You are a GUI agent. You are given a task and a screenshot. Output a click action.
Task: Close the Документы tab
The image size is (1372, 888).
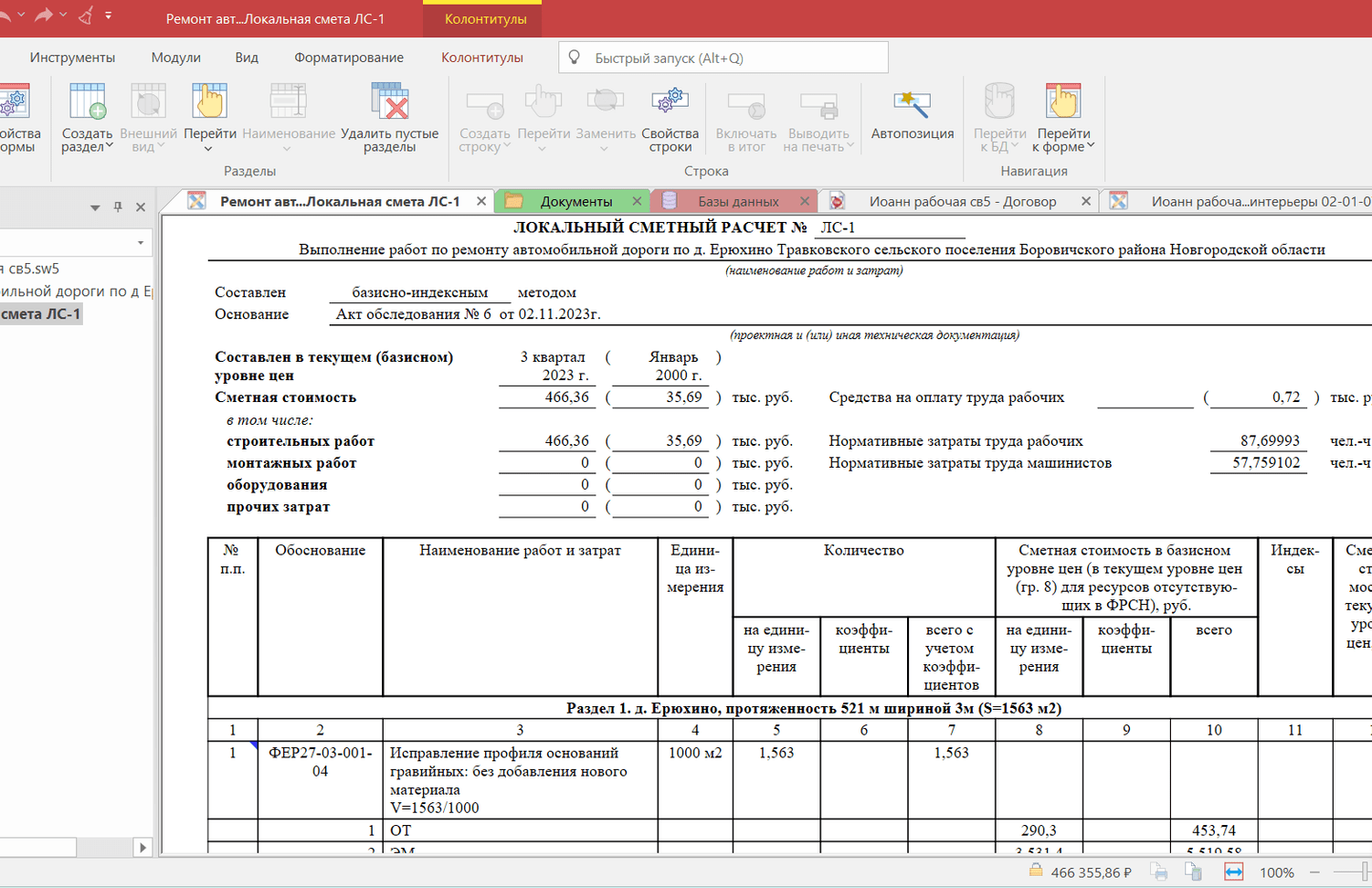[x=638, y=201]
